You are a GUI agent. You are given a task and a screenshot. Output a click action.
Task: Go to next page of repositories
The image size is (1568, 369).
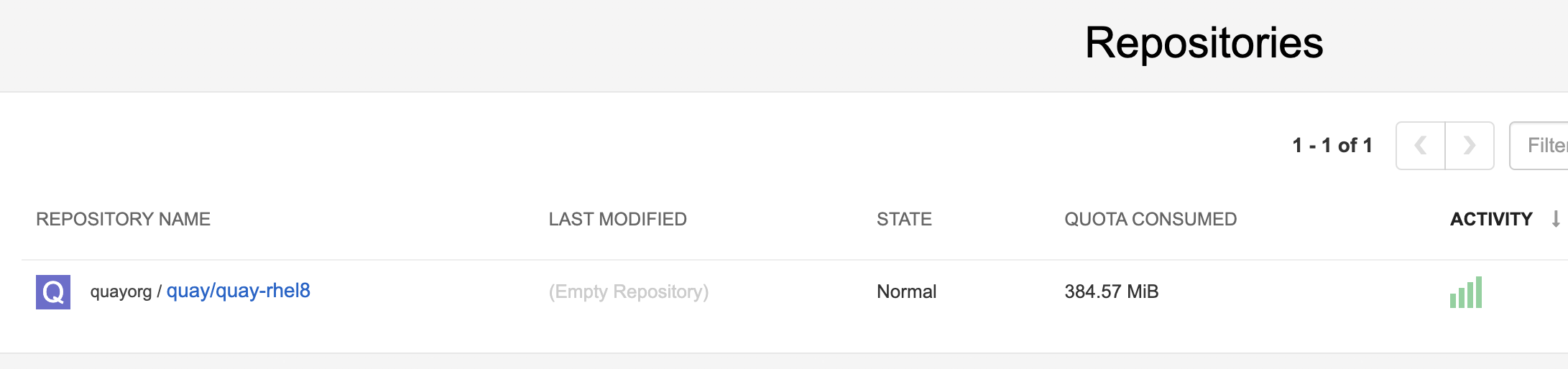[1470, 146]
